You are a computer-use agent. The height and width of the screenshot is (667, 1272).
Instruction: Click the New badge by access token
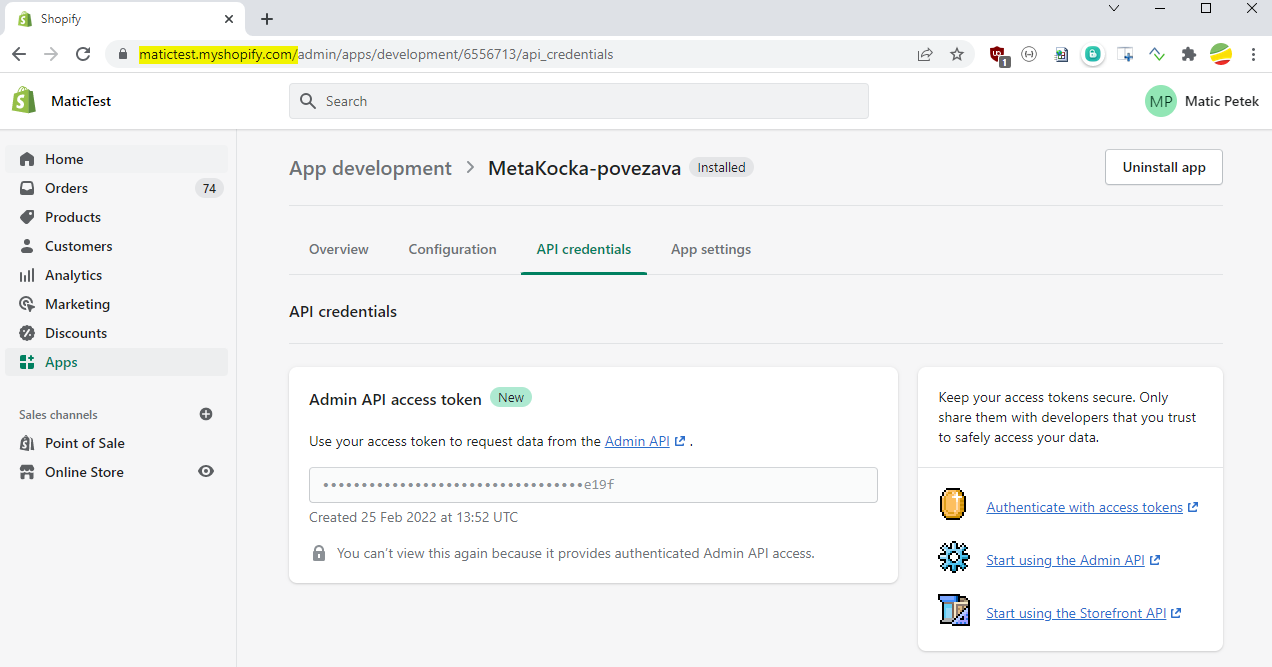tap(511, 397)
